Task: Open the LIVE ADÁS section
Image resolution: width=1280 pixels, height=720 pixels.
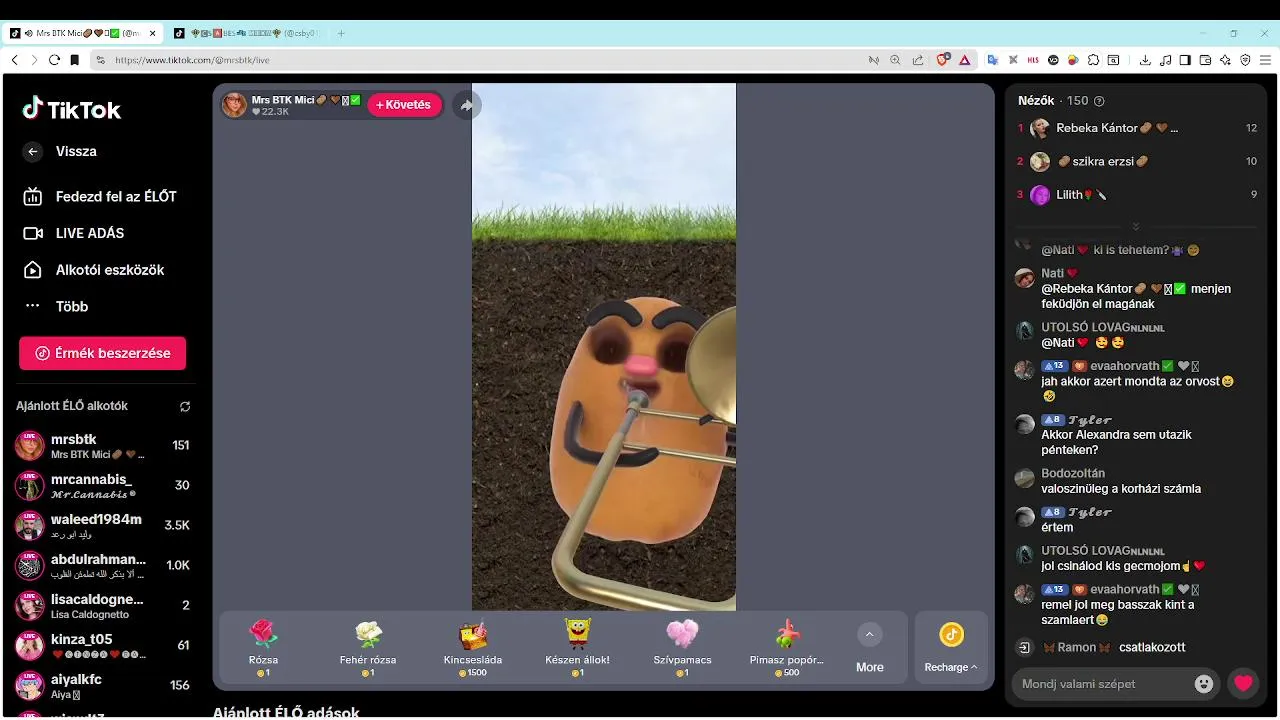Action: coord(75,233)
